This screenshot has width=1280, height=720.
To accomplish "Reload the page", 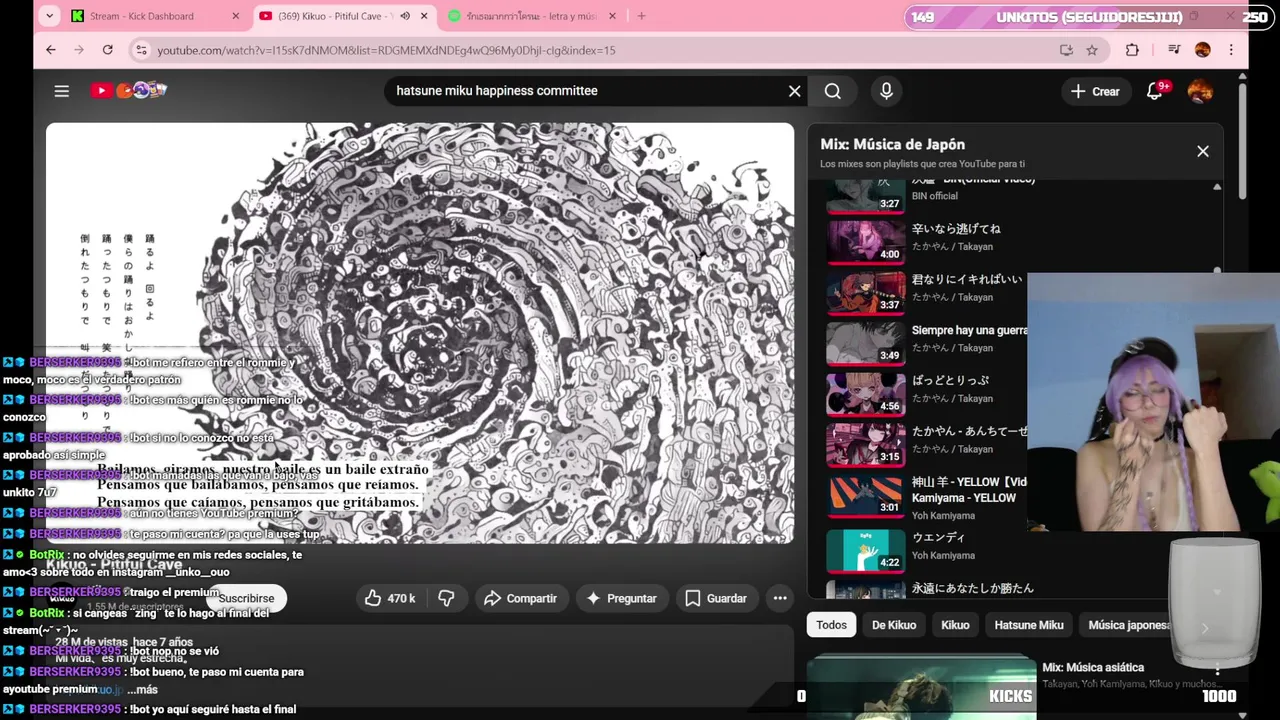I will coord(107,50).
